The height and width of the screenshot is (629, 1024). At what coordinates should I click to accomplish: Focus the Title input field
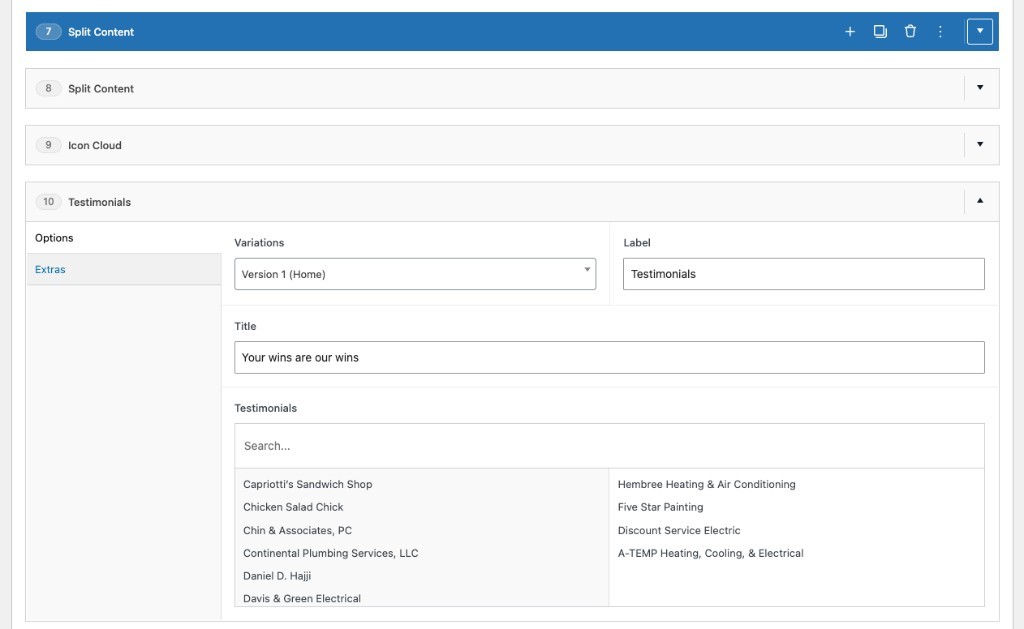click(x=609, y=357)
